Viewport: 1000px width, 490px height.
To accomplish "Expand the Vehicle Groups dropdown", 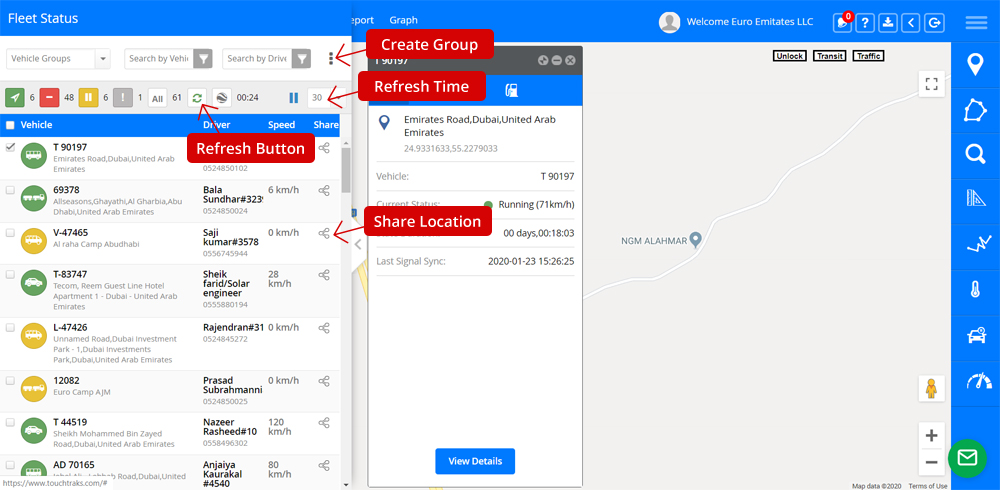I will (58, 59).
